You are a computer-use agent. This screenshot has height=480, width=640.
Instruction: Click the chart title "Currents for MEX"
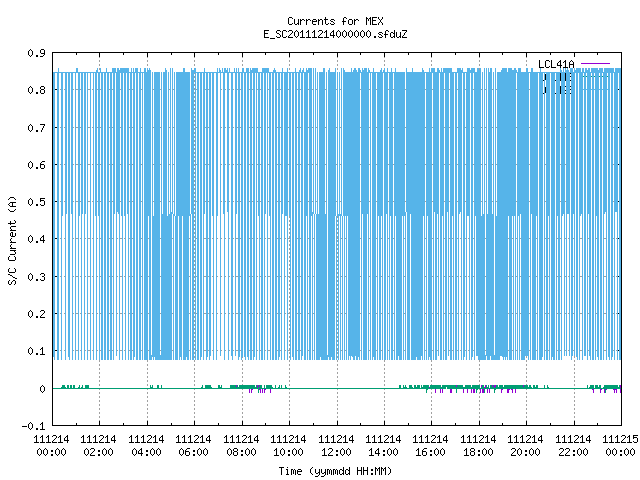coord(335,21)
